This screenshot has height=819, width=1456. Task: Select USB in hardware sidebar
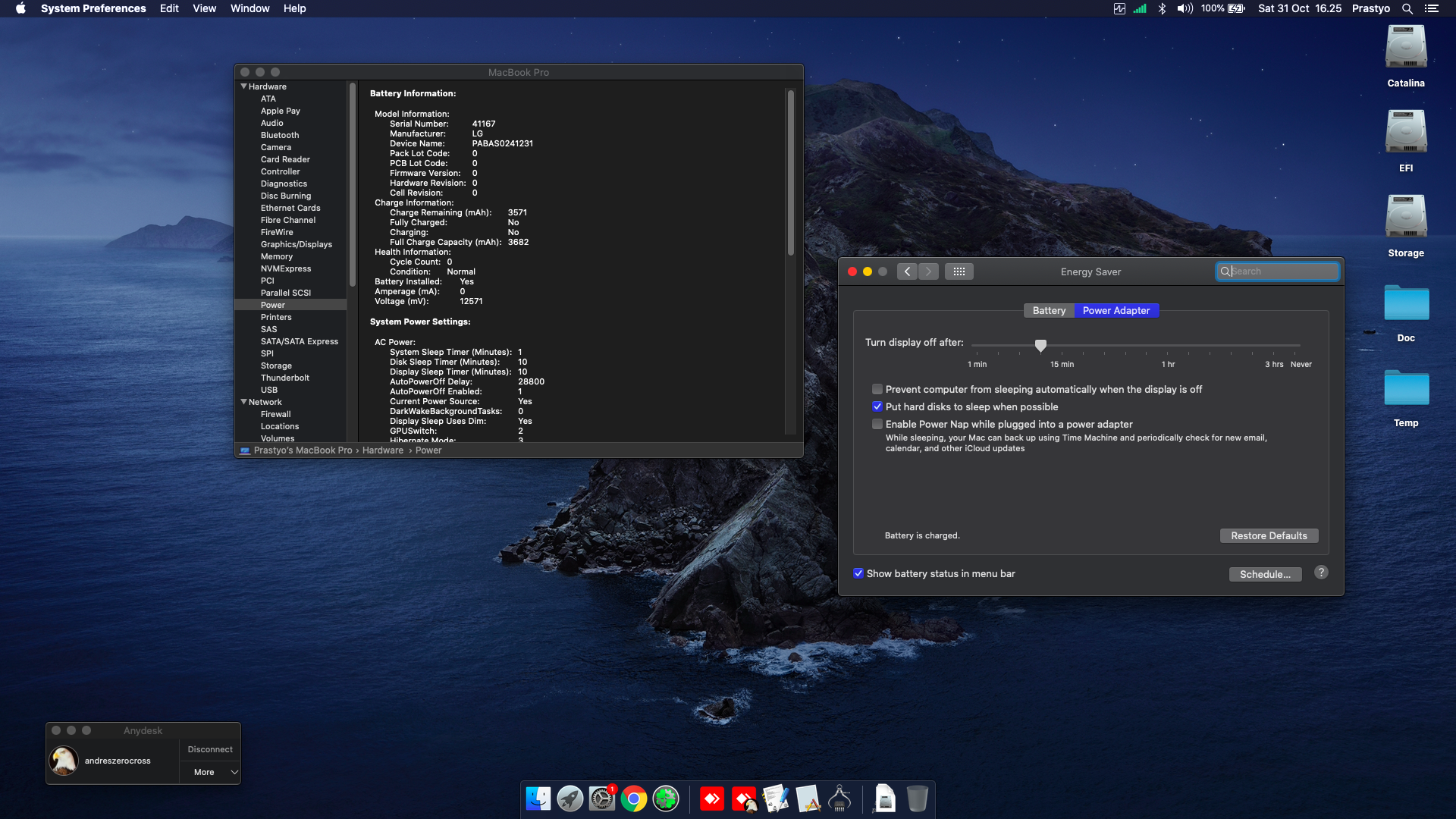[269, 390]
